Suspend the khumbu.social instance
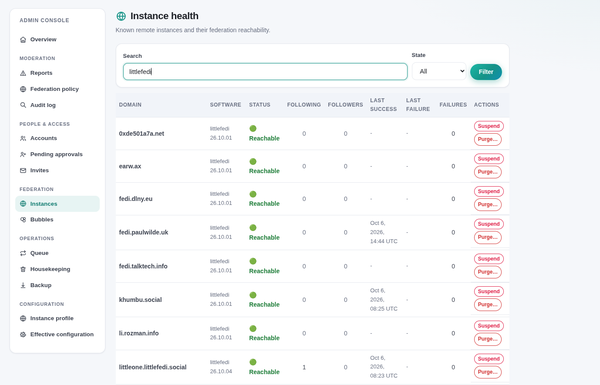 tap(489, 291)
